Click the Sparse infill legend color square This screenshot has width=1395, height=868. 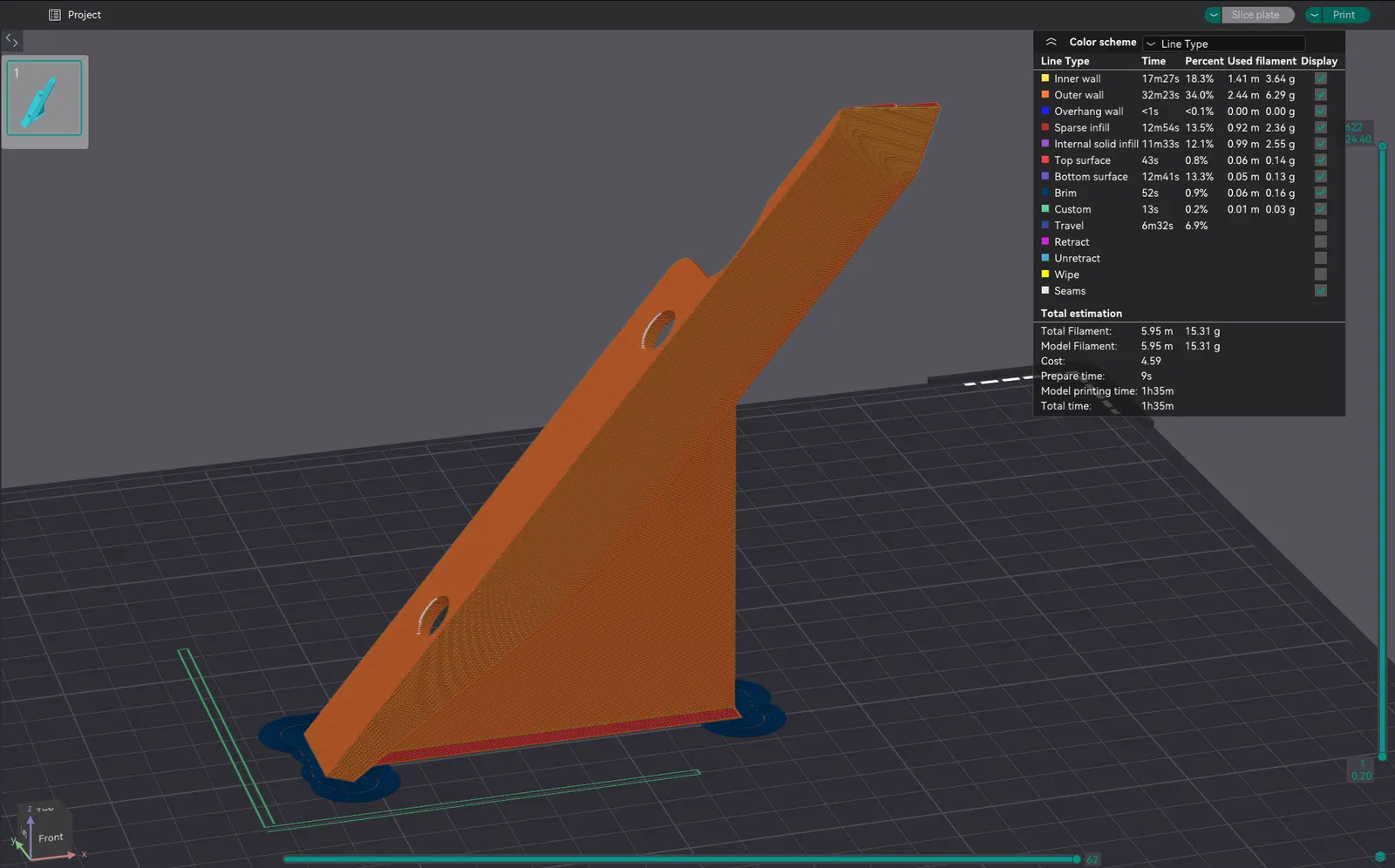point(1045,127)
